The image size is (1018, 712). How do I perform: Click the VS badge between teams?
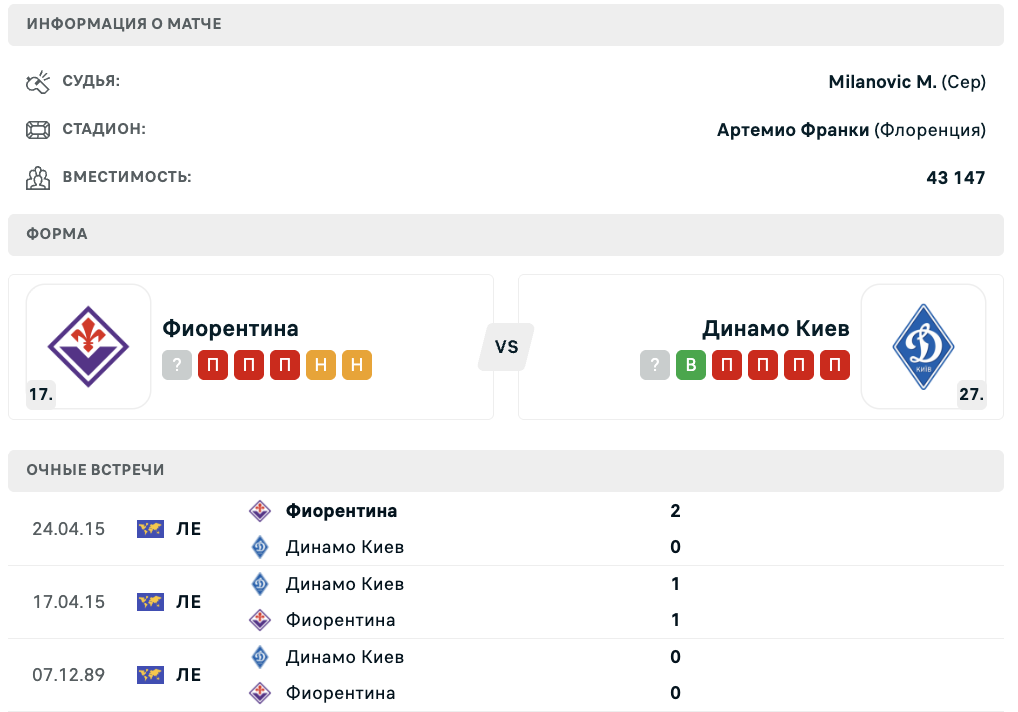click(506, 347)
